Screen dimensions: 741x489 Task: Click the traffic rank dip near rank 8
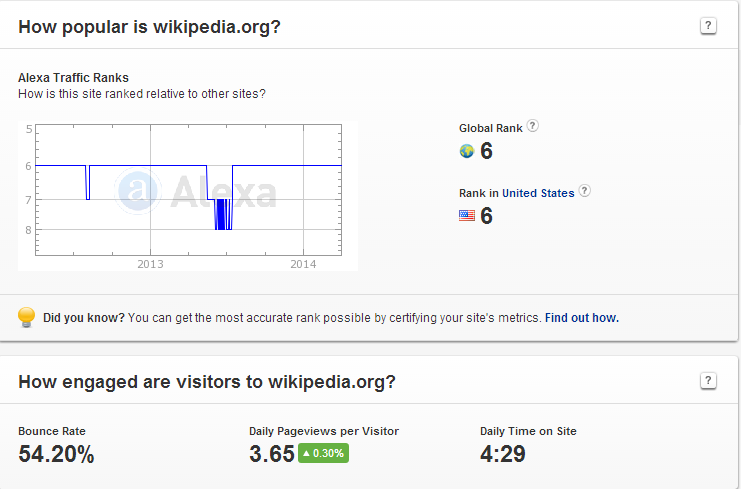pos(223,214)
